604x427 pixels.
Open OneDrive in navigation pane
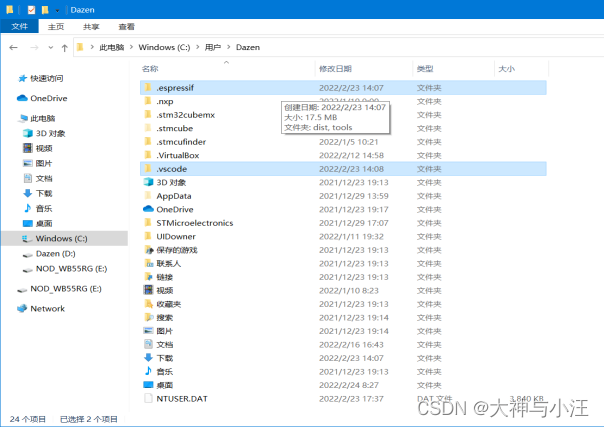pos(42,98)
